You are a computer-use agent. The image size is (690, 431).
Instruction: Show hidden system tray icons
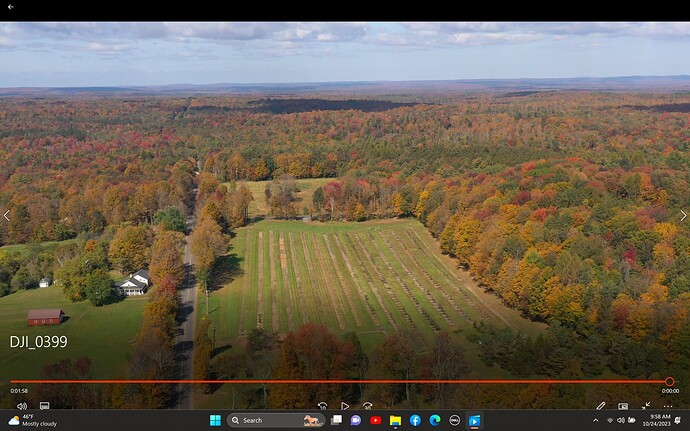tap(595, 420)
